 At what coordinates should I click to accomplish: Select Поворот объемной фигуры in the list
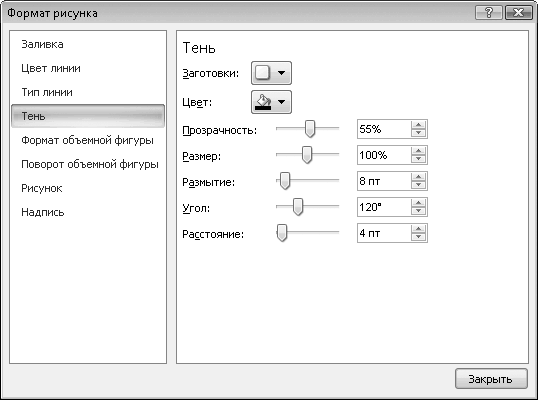[90, 164]
